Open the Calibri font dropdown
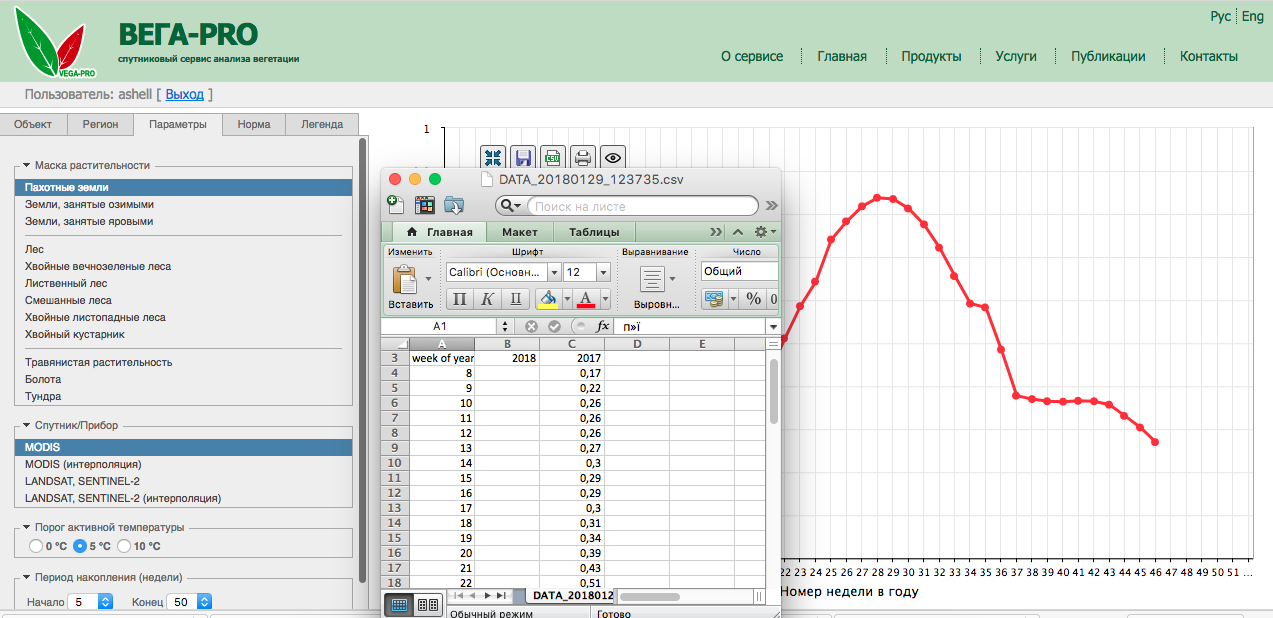 point(555,272)
